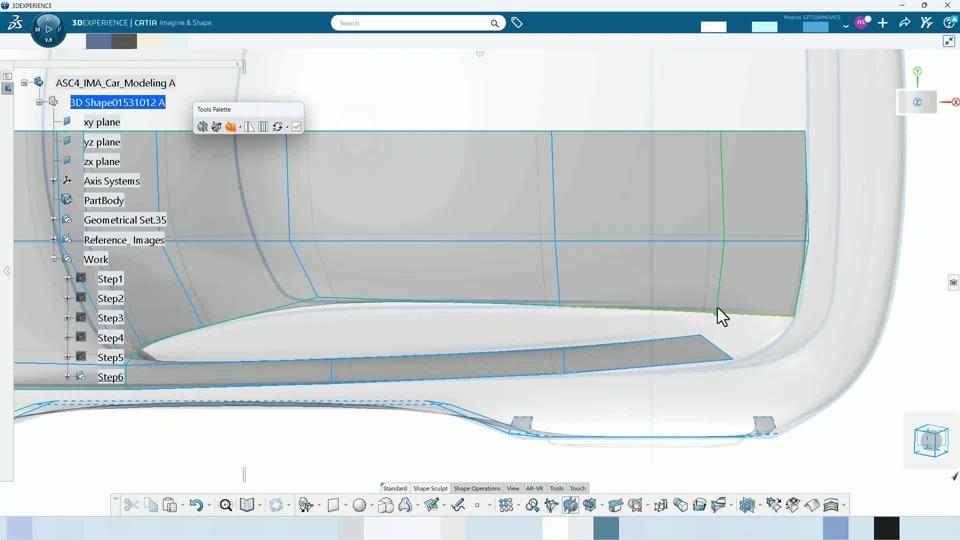The image size is (960, 540).
Task: Toggle full-screen with the collapse arrows icon
Action: pos(949,41)
